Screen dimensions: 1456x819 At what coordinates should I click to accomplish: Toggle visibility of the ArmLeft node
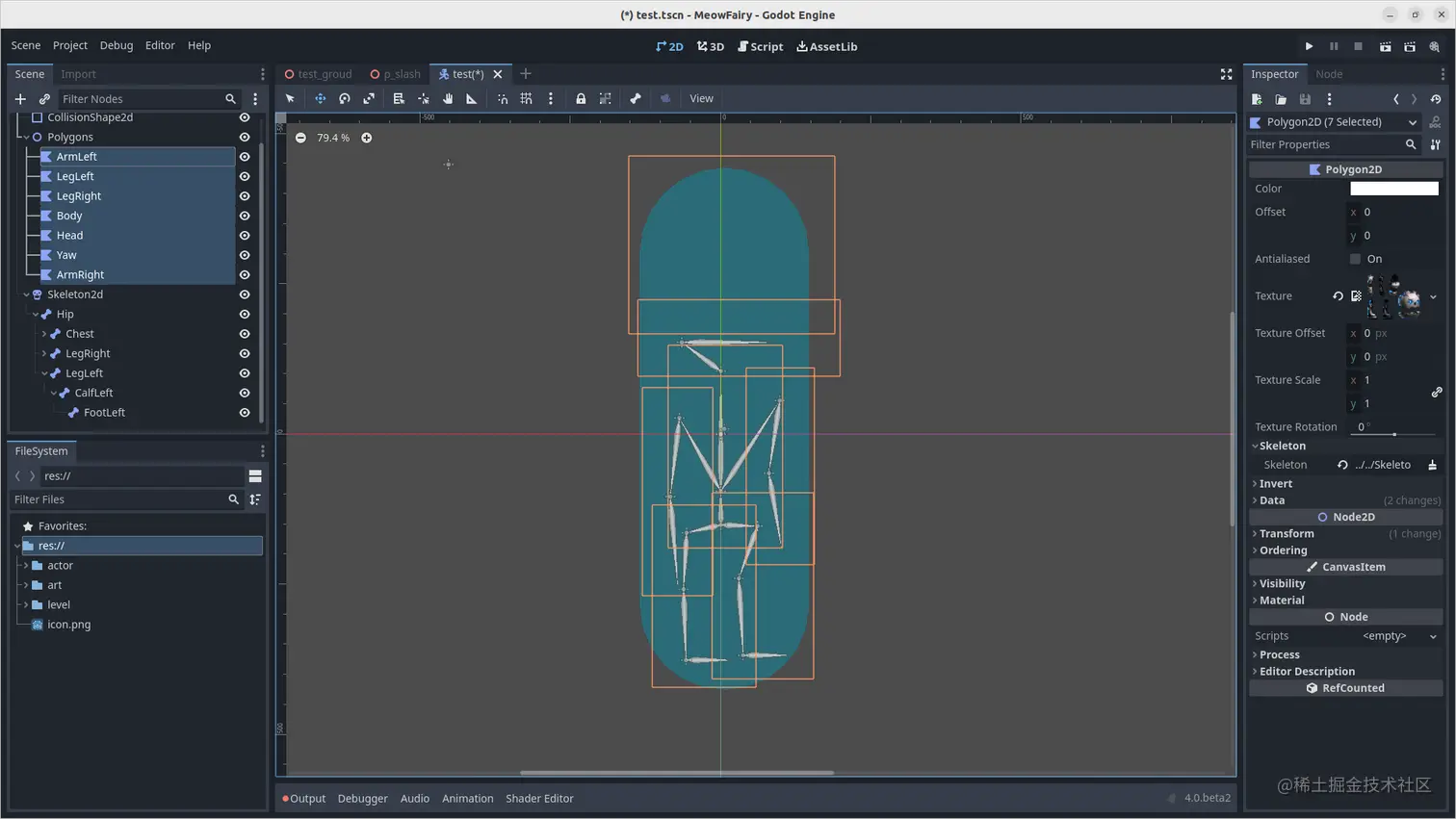245,156
